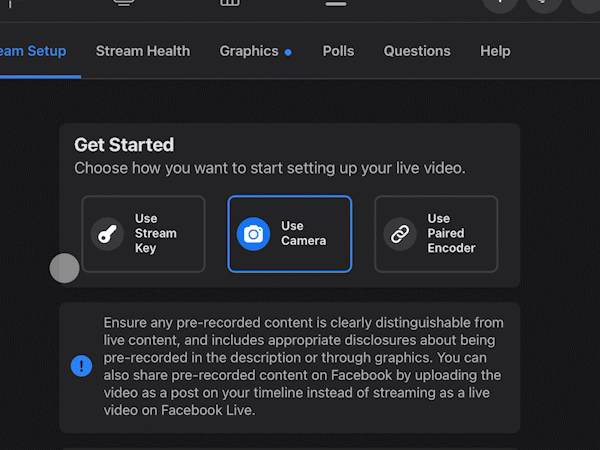Image resolution: width=600 pixels, height=450 pixels.
Task: Switch to the Stream Setup tab
Action: click(x=32, y=51)
